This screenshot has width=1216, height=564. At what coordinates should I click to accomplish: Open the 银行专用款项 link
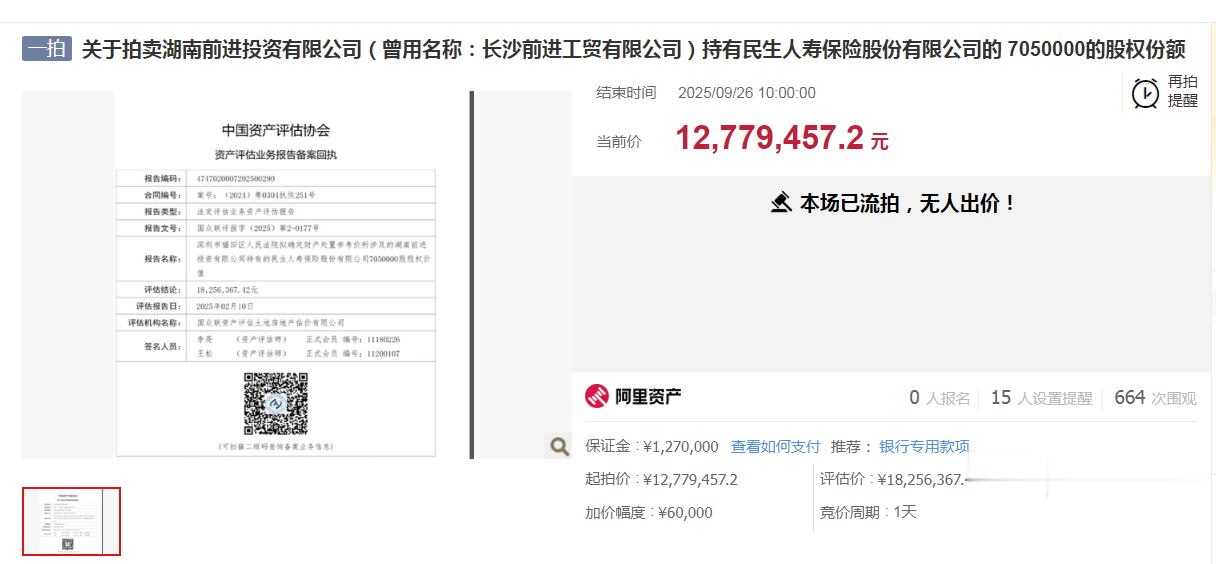click(x=924, y=447)
